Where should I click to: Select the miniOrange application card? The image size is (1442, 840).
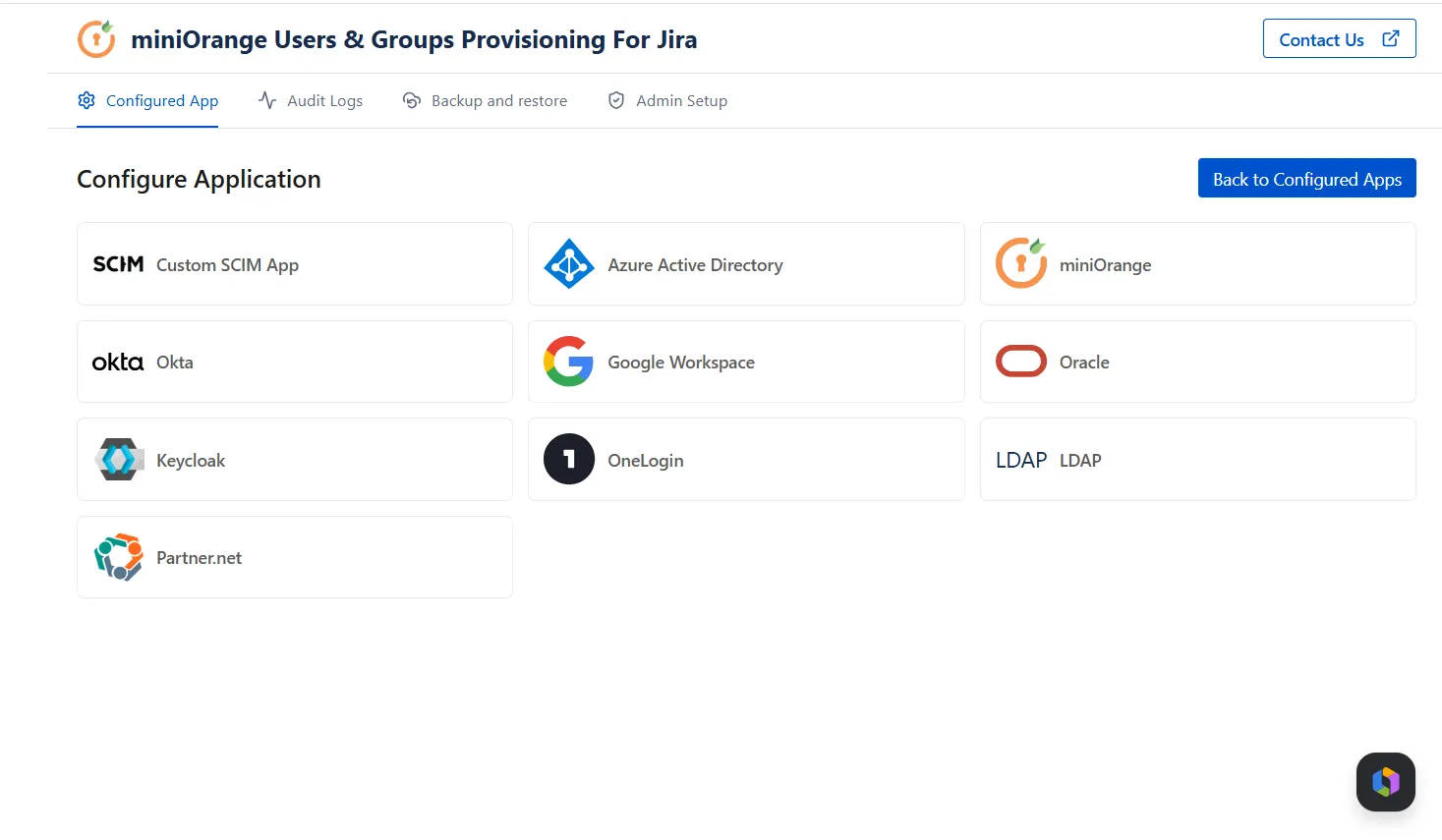(x=1198, y=263)
